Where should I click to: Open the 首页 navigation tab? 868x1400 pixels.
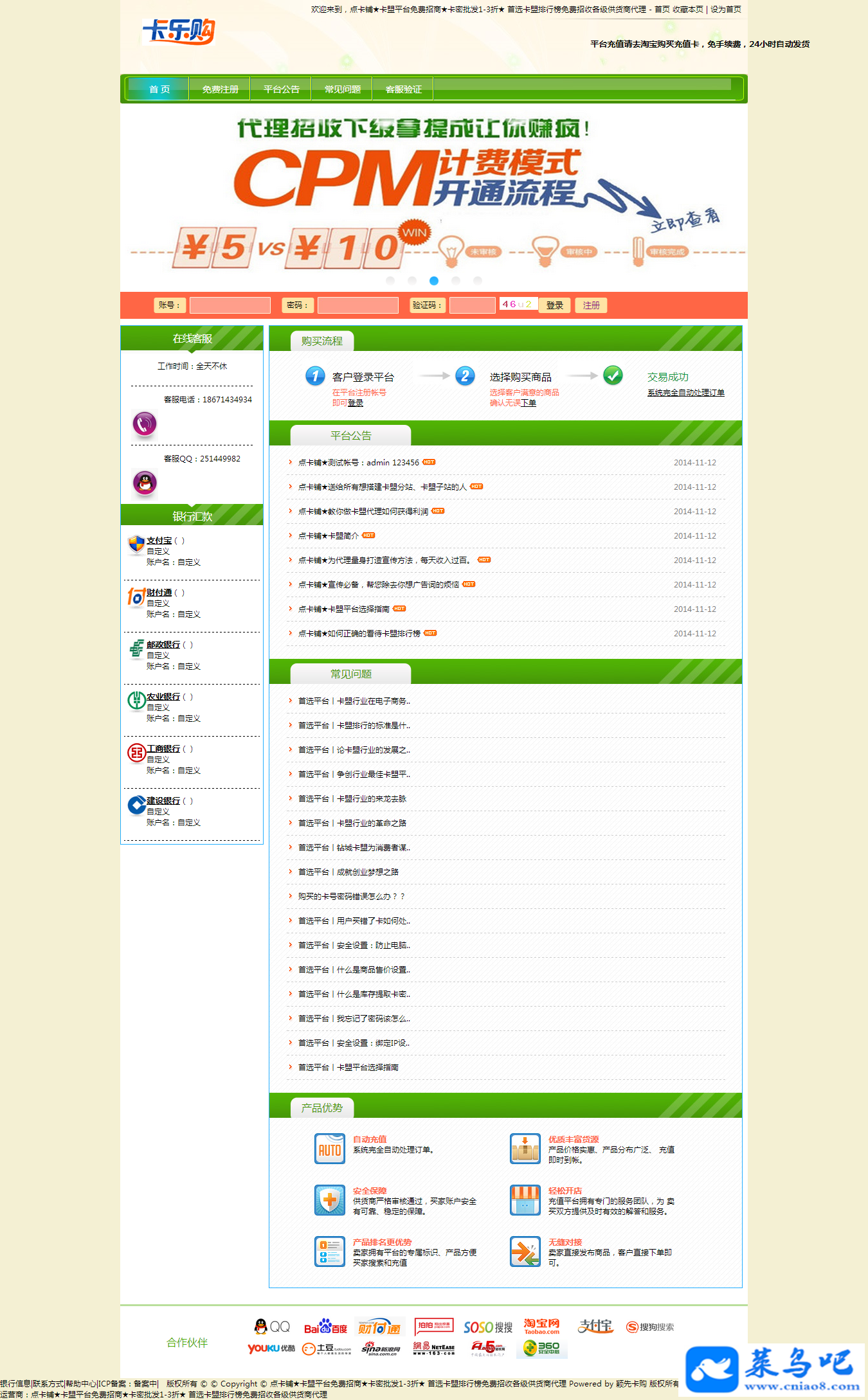coord(159,89)
